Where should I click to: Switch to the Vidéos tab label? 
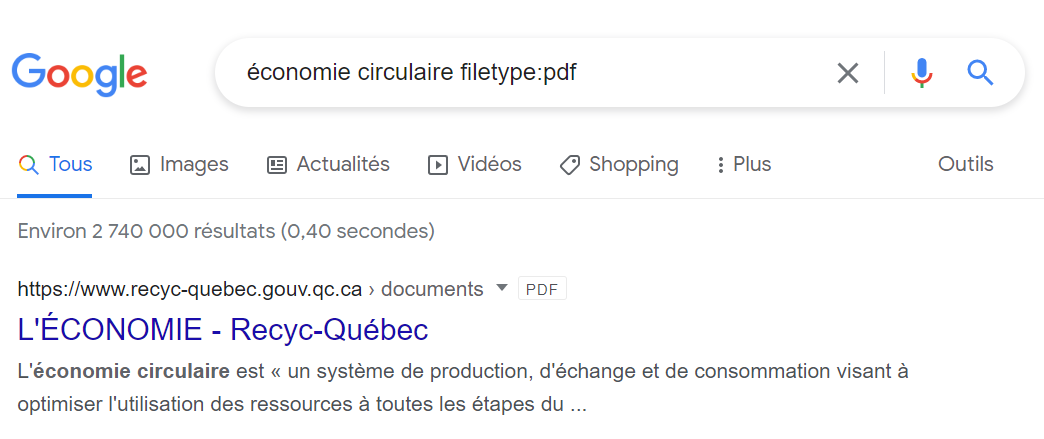[489, 164]
